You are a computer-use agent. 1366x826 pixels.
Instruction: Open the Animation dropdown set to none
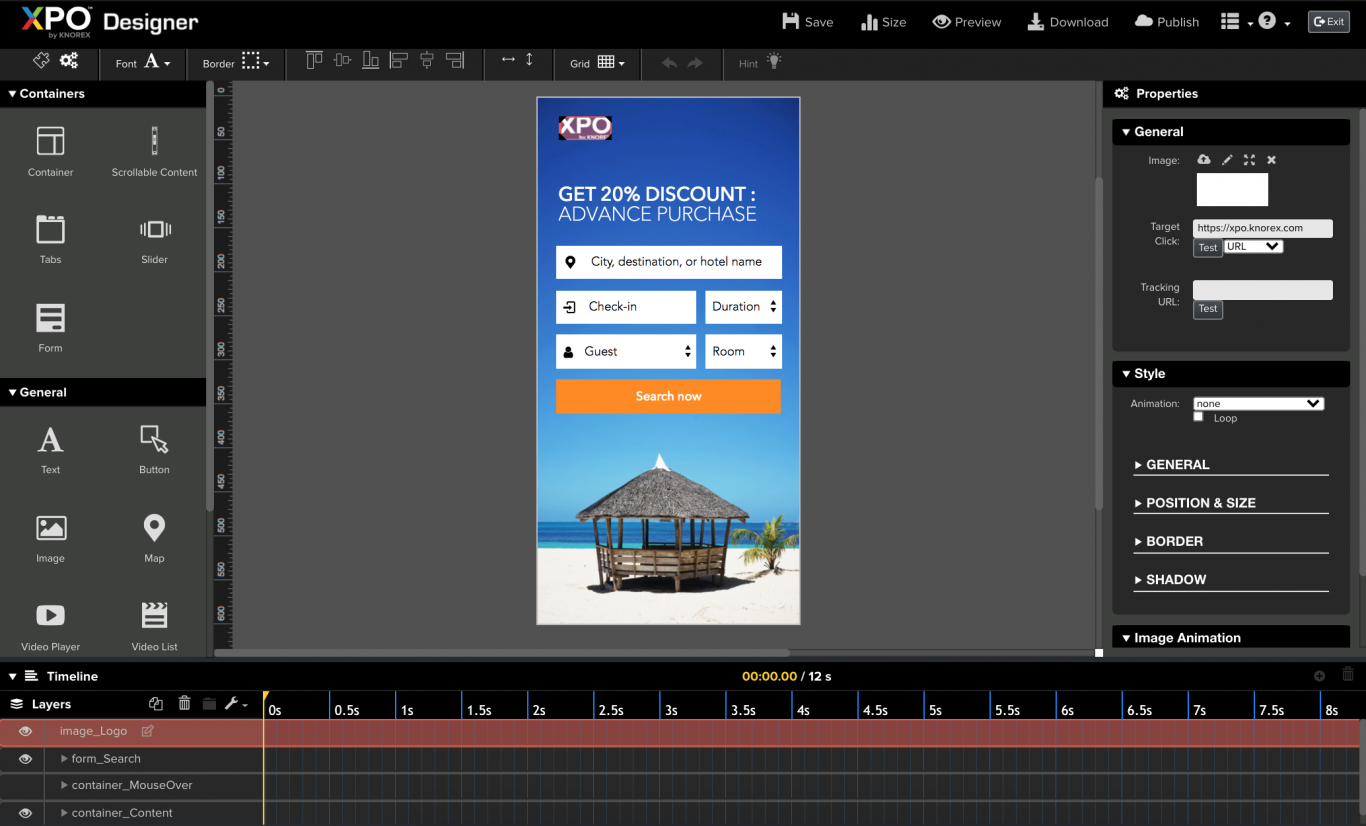(x=1259, y=404)
